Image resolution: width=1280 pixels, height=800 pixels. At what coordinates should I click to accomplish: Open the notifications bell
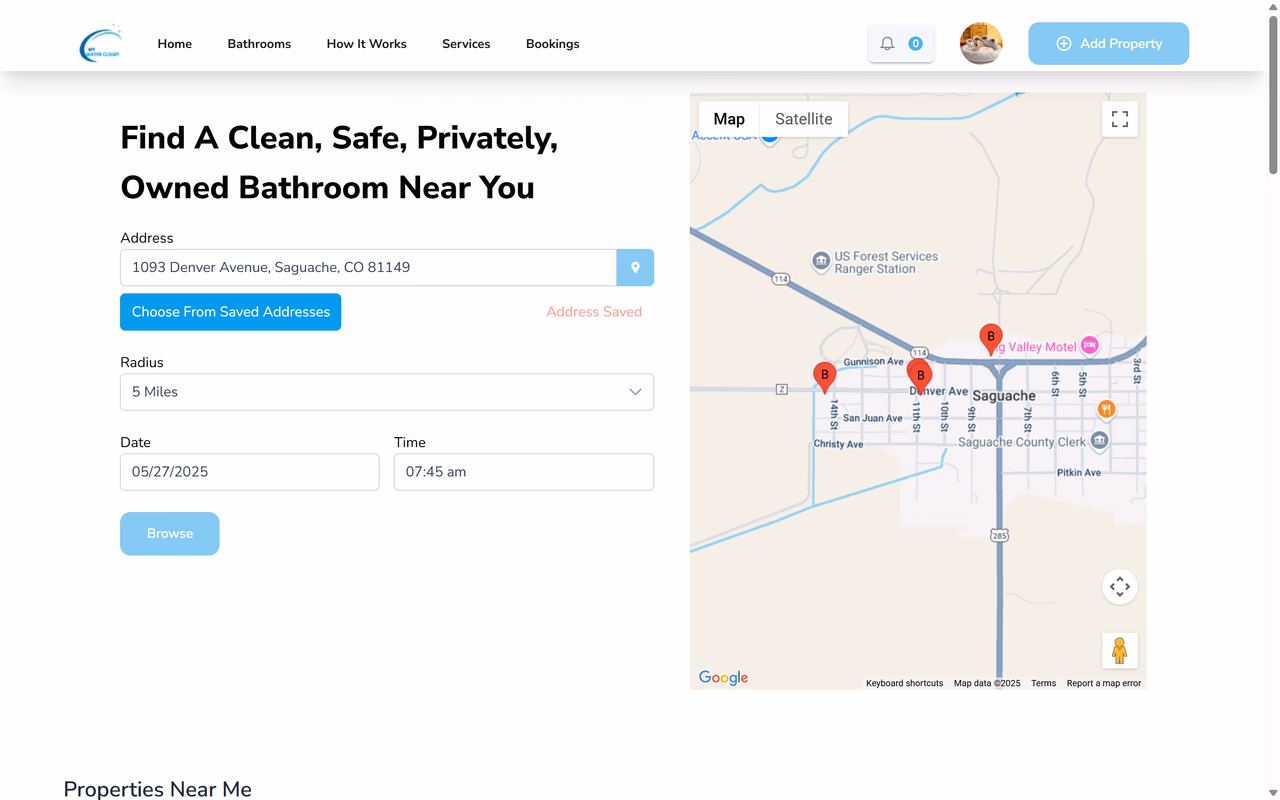[887, 44]
